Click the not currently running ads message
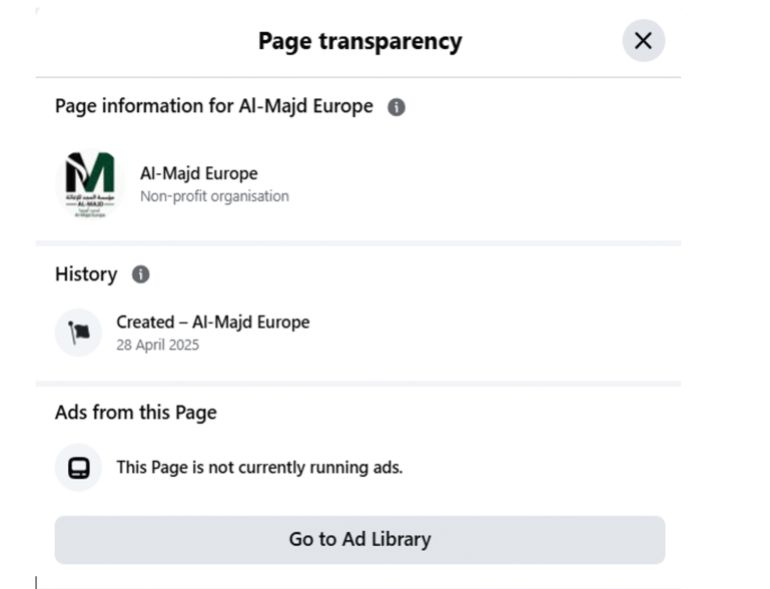Screen dimensions: 770x589 pos(259,467)
